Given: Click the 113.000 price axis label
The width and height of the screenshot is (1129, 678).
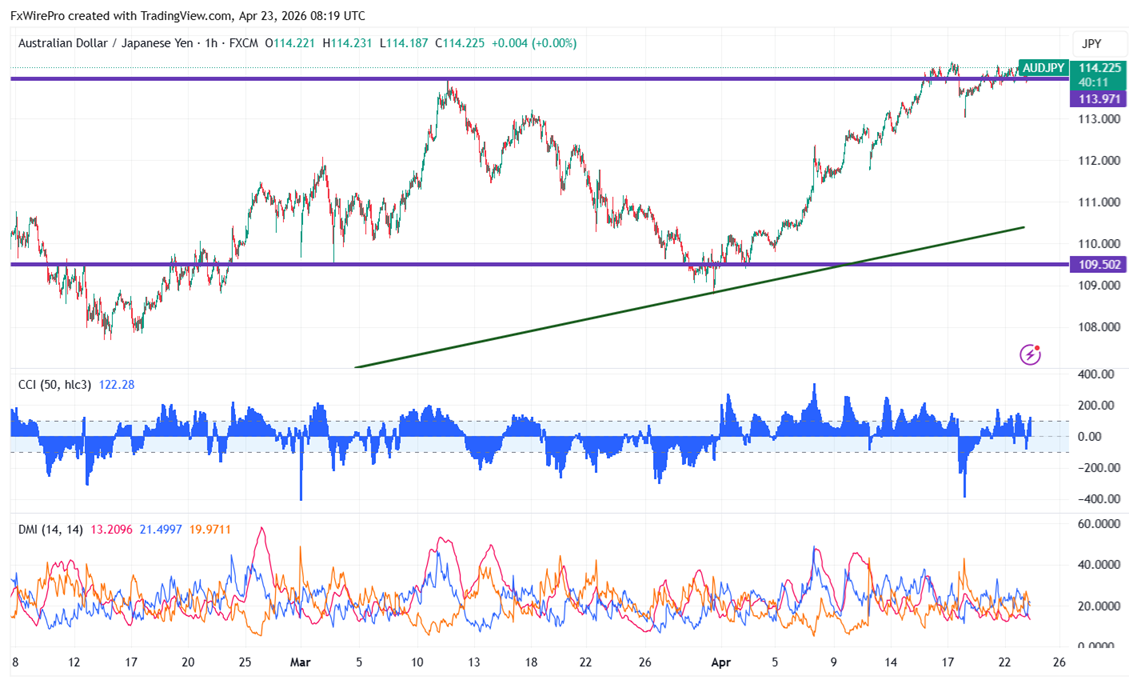Looking at the screenshot, I should pos(1099,119).
